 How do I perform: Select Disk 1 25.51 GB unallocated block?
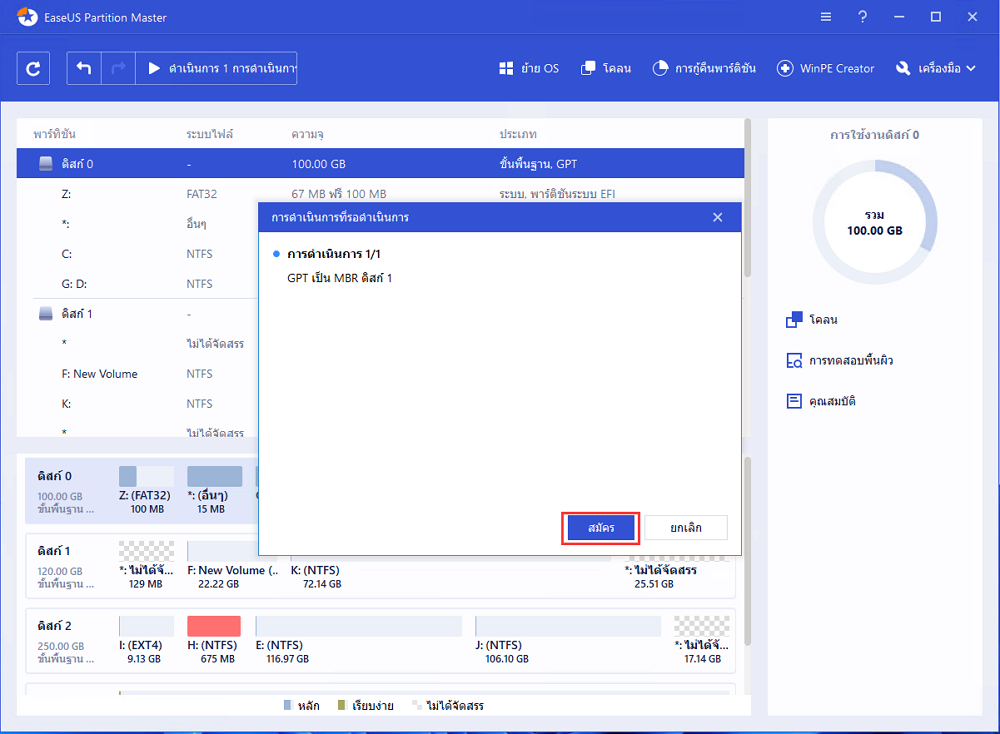point(677,572)
